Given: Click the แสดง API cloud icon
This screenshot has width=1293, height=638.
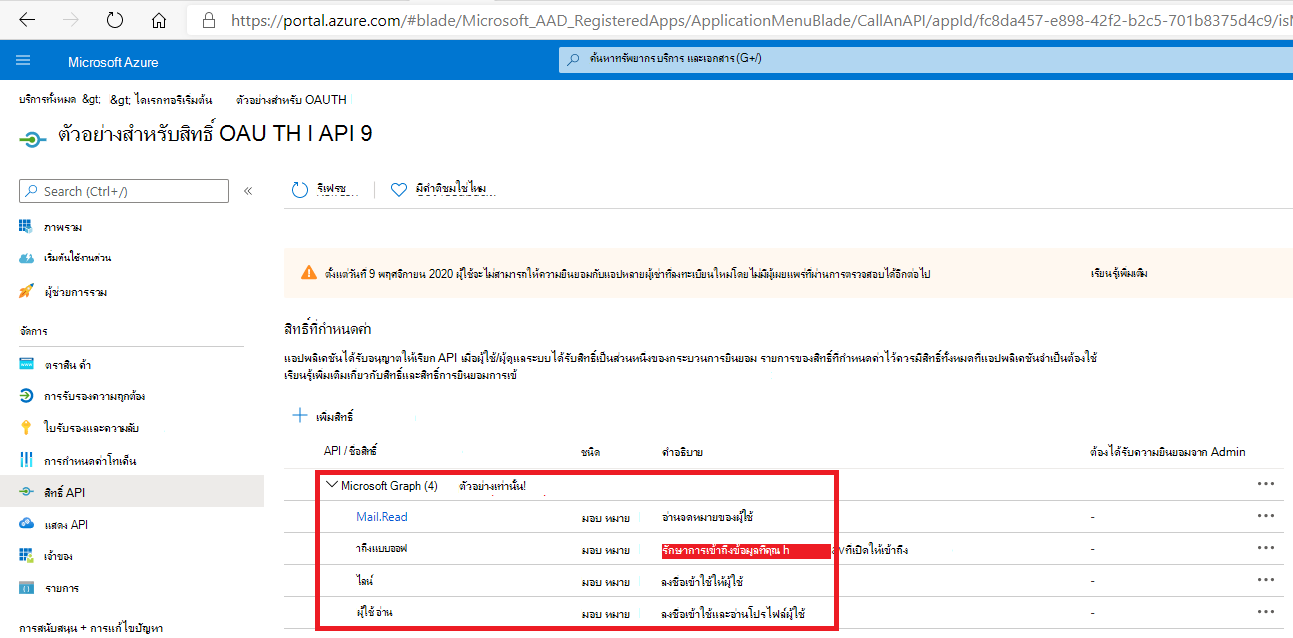Looking at the screenshot, I should pyautogui.click(x=26, y=524).
